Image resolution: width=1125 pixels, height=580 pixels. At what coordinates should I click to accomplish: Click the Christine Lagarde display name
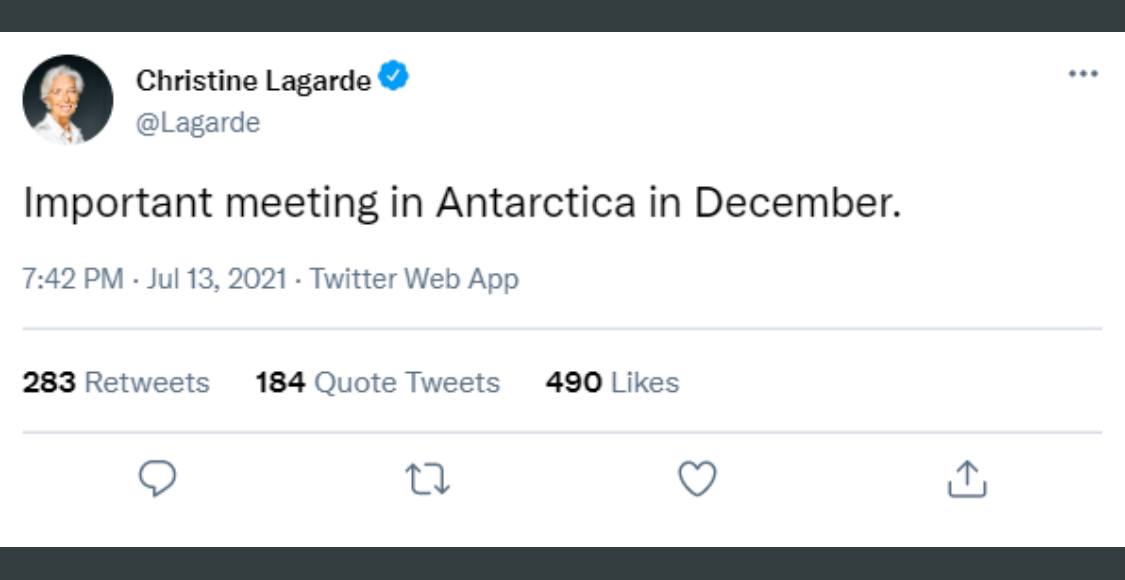point(253,80)
